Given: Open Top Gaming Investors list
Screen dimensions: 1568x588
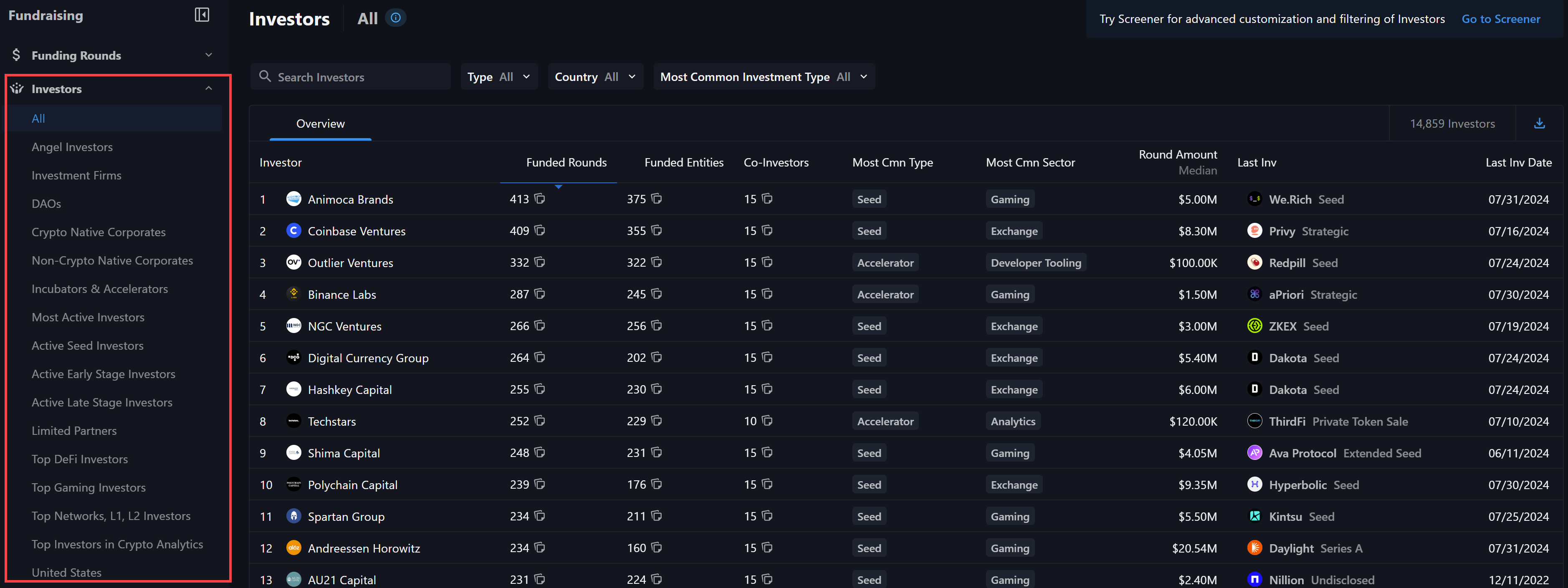Looking at the screenshot, I should (x=89, y=487).
